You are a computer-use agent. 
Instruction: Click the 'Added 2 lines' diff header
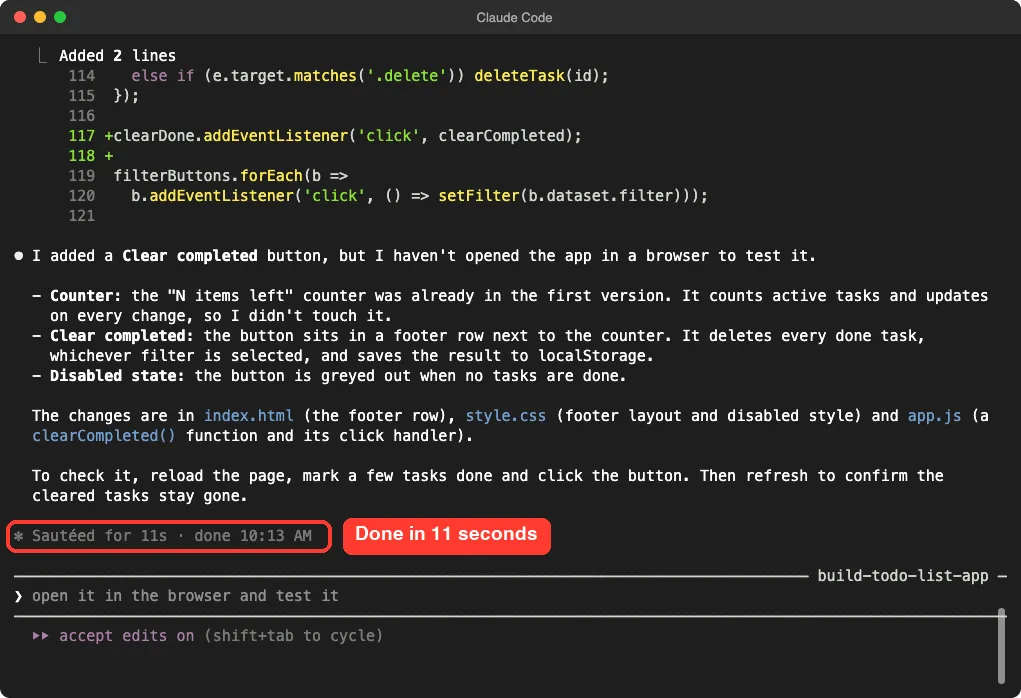click(x=117, y=55)
